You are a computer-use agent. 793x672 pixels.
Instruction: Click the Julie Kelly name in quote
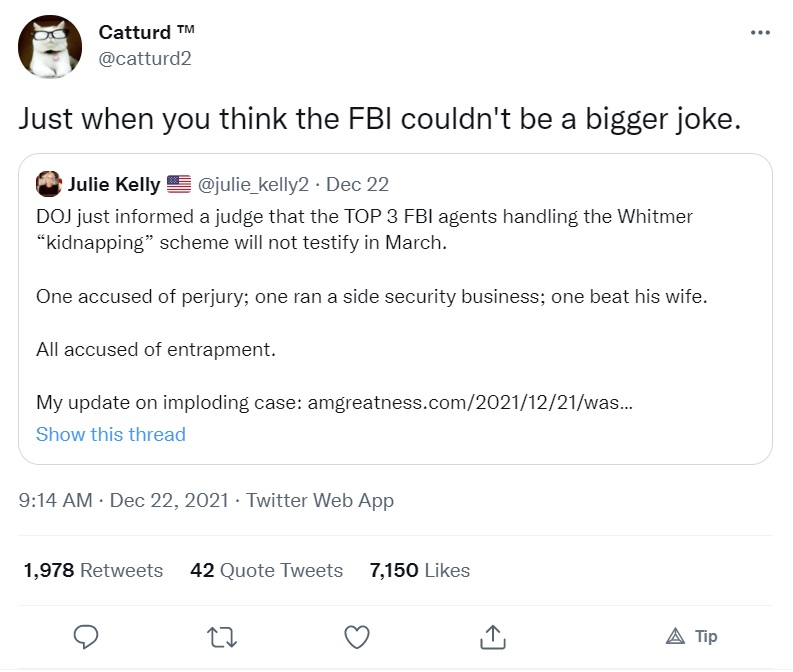click(114, 184)
